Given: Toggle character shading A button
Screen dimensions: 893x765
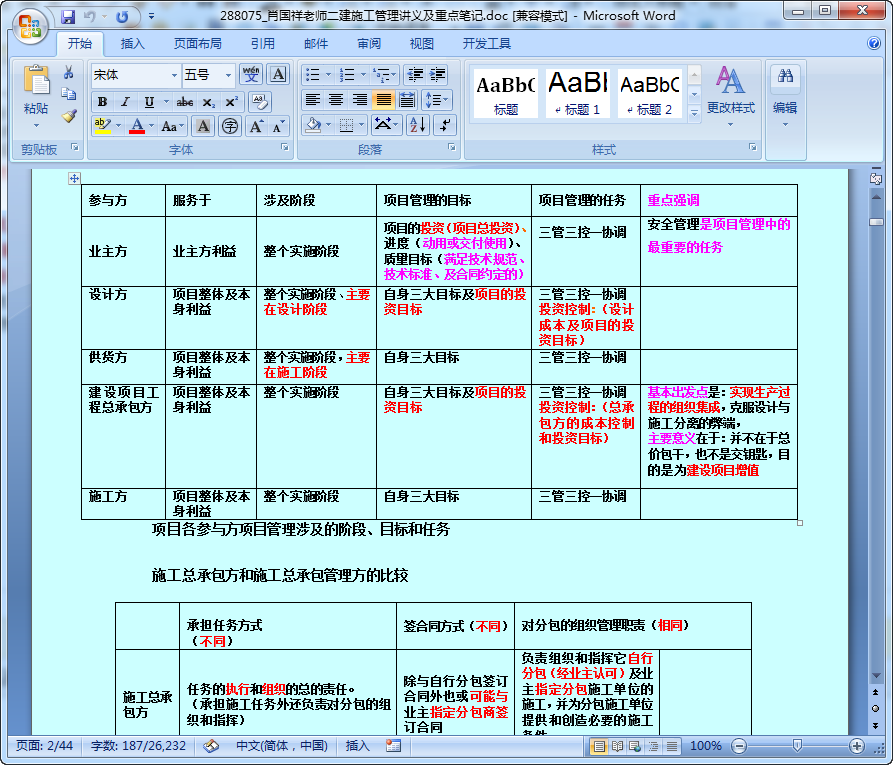Looking at the screenshot, I should (x=203, y=126).
